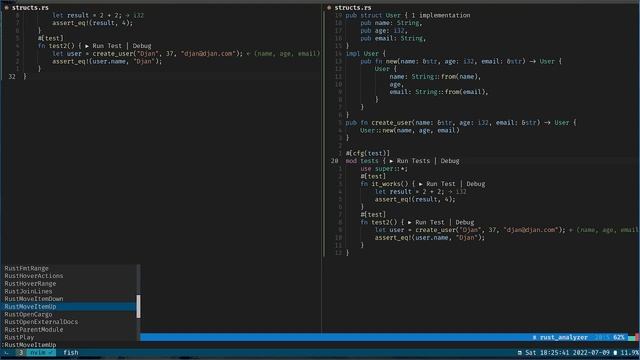640x360 pixels.
Task: Click the 62% position indicator in the statusline
Action: (619, 338)
